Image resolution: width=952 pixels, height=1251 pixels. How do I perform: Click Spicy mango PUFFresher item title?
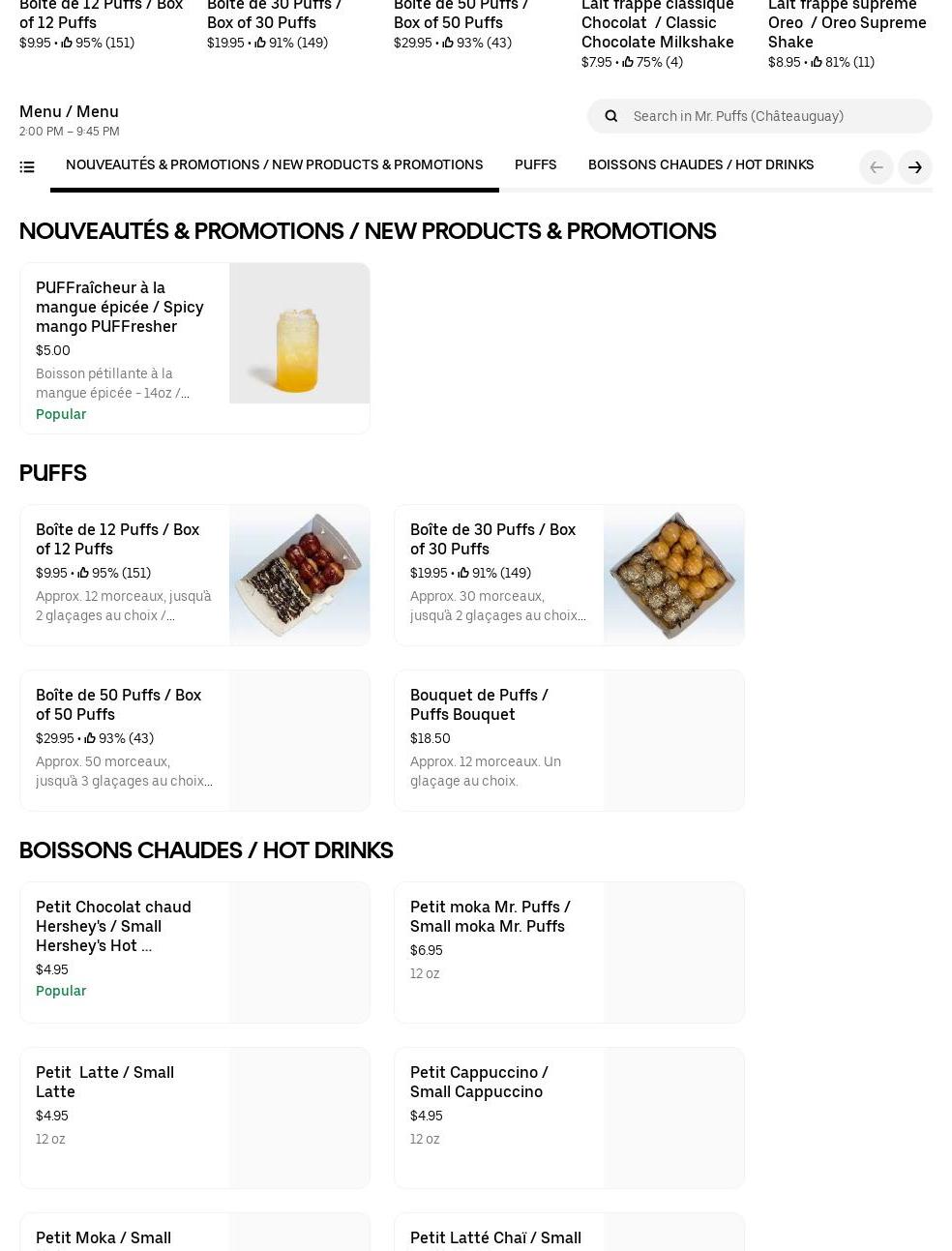pyautogui.click(x=119, y=307)
